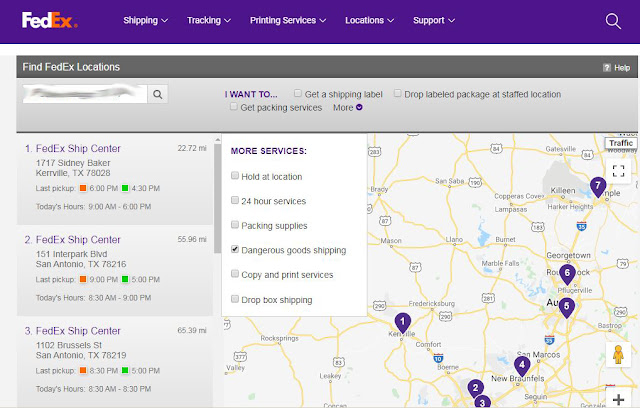
Task: Click the Help link
Action: [622, 68]
